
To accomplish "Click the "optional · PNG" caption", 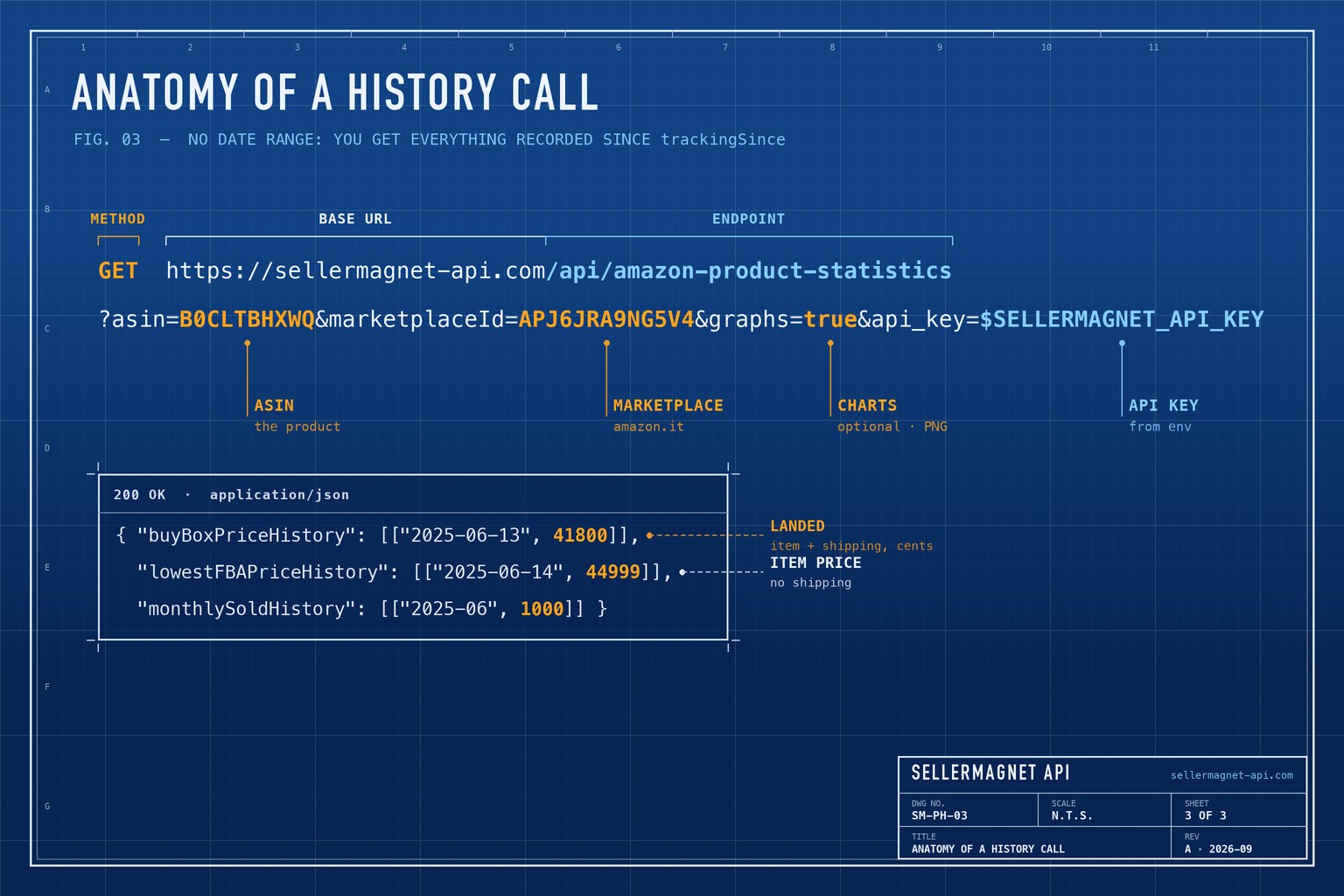I will [x=892, y=427].
